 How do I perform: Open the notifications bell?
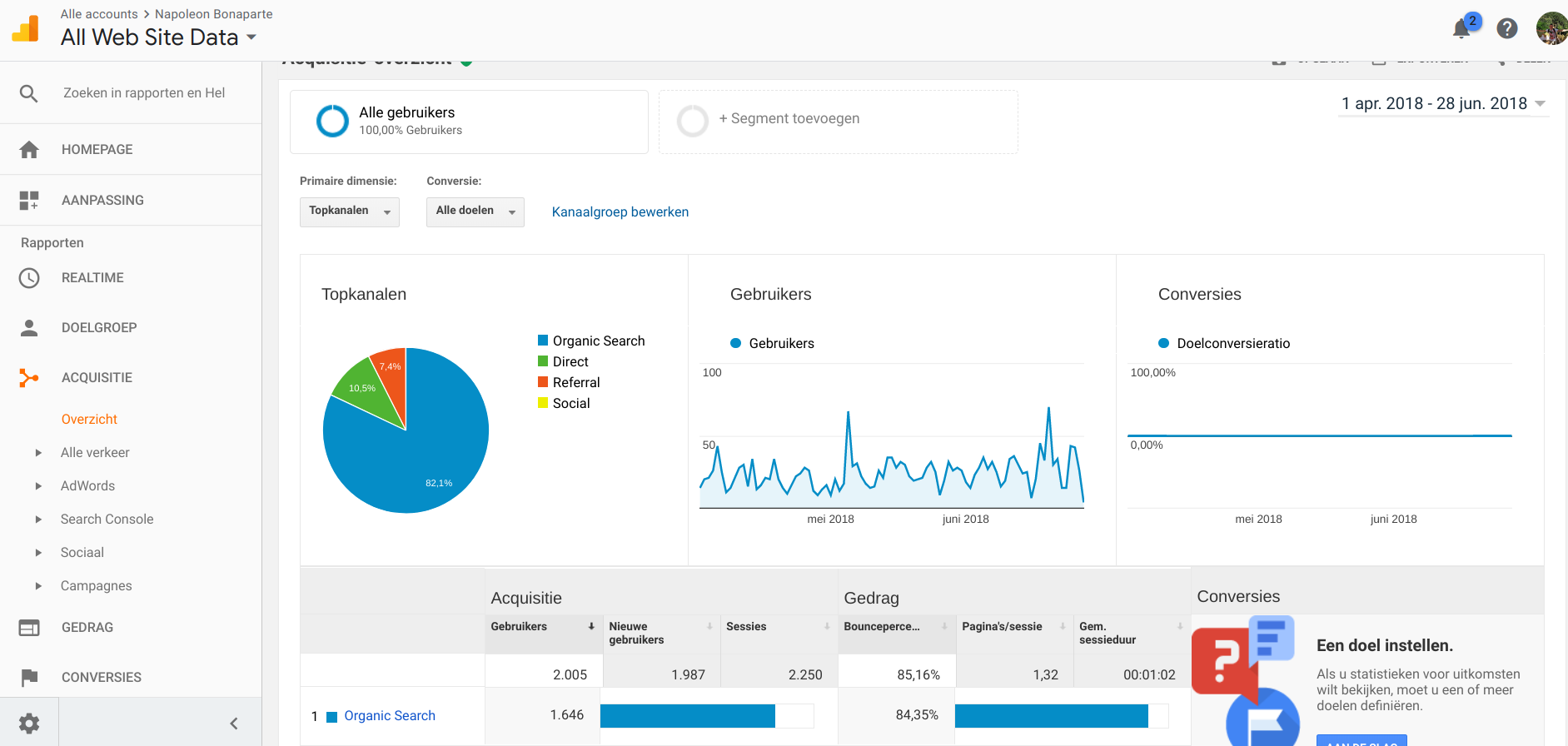(x=1461, y=29)
